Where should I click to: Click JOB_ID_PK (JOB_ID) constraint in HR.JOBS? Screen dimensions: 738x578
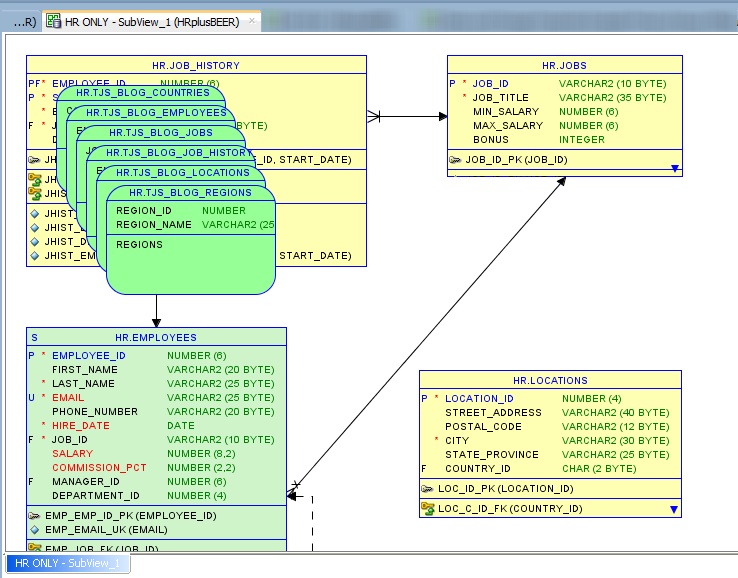(x=516, y=160)
